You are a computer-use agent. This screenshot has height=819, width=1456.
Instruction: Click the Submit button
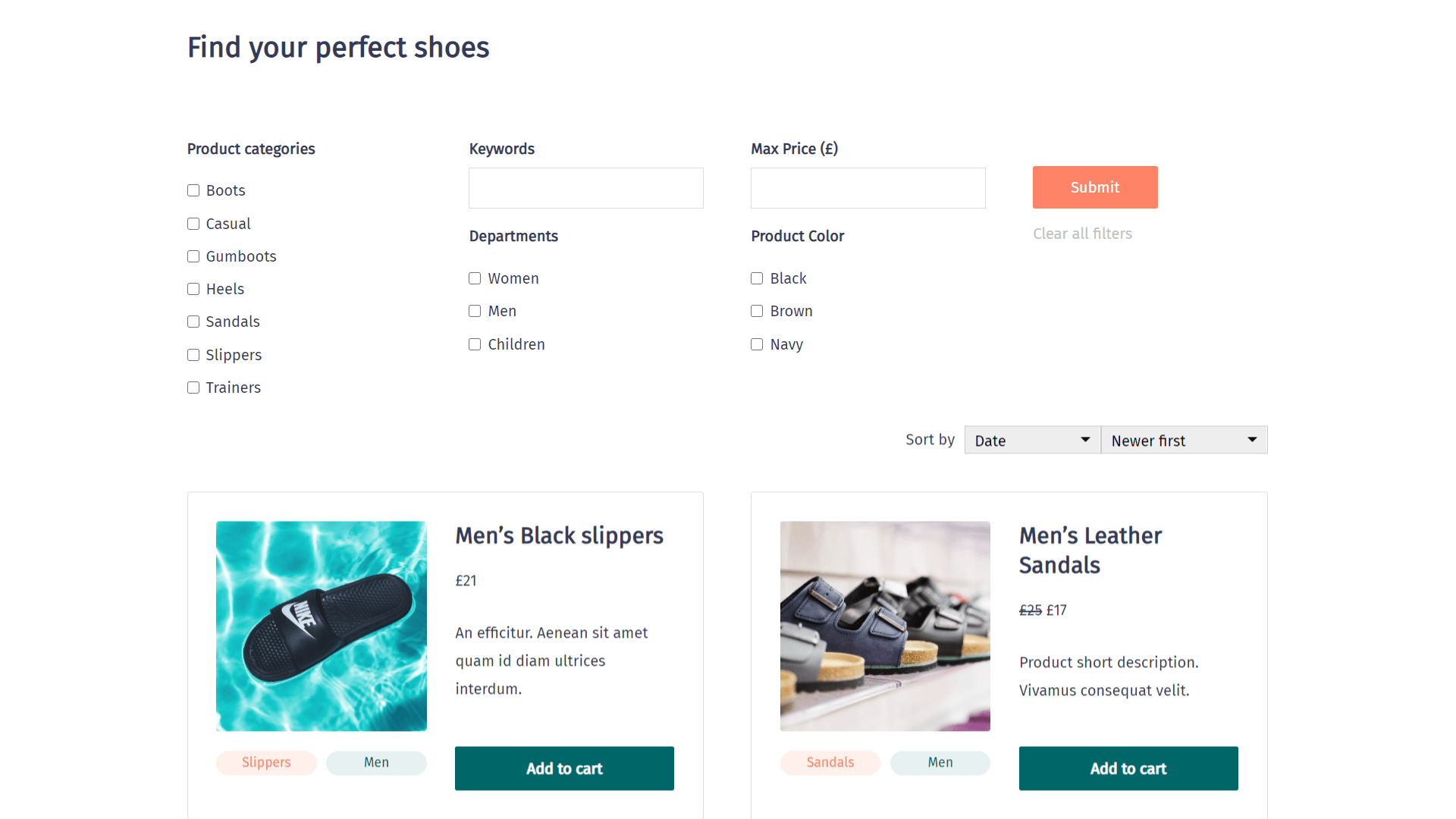pos(1094,187)
